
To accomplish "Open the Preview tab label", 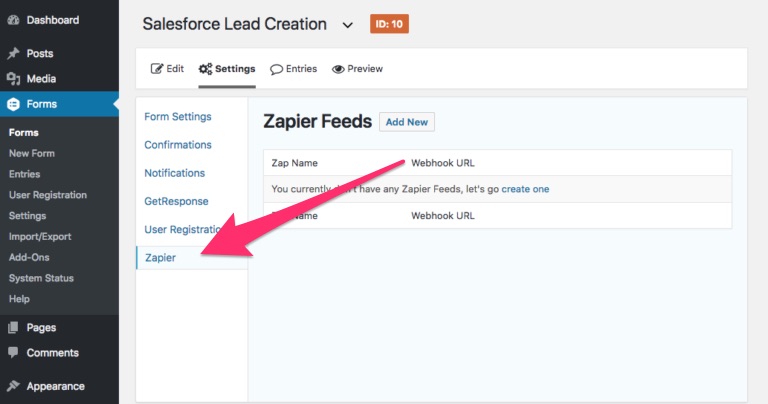I will [365, 69].
